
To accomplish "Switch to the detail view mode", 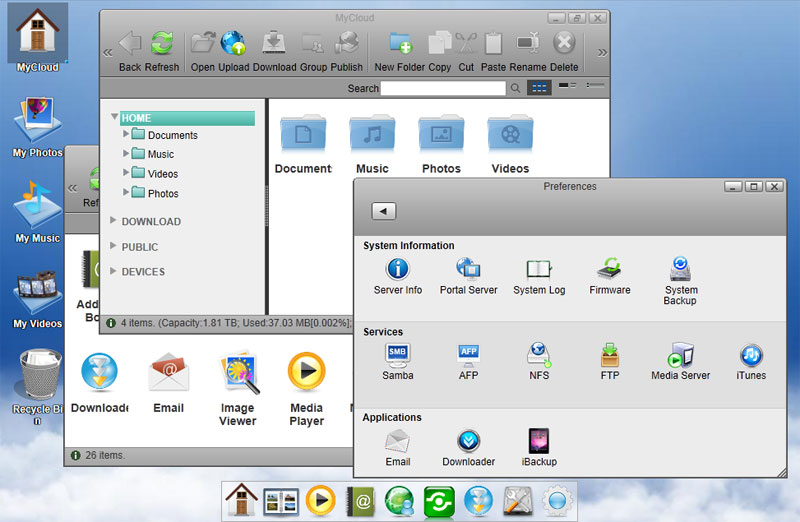I will (596, 88).
